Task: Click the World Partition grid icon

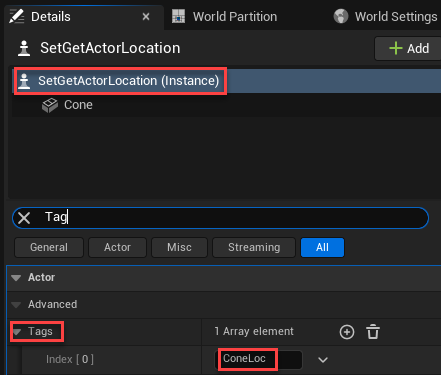Action: point(178,16)
